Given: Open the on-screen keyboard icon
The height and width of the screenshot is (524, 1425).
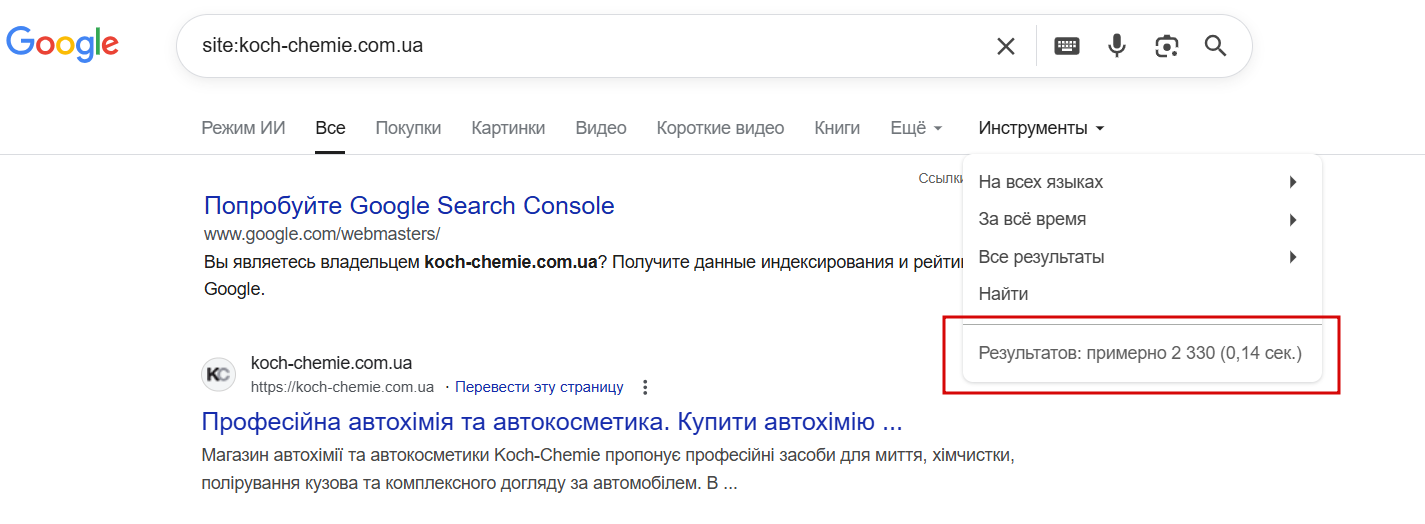Looking at the screenshot, I should pyautogui.click(x=1067, y=46).
